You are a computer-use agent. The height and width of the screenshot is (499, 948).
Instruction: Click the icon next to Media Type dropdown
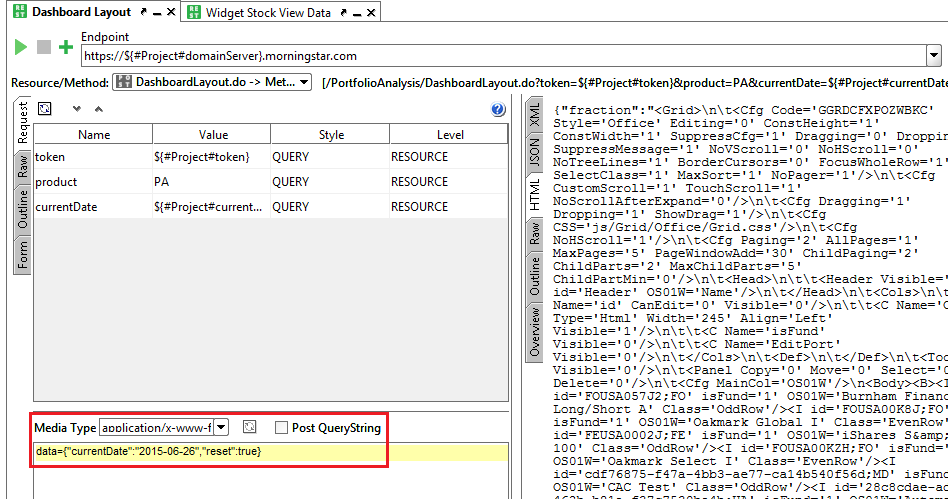tap(249, 427)
